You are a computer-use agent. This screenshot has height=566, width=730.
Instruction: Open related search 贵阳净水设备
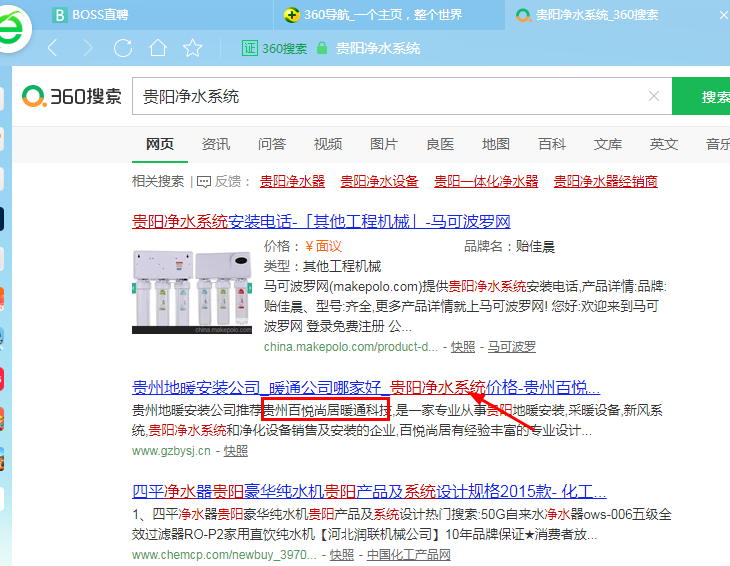(379, 181)
